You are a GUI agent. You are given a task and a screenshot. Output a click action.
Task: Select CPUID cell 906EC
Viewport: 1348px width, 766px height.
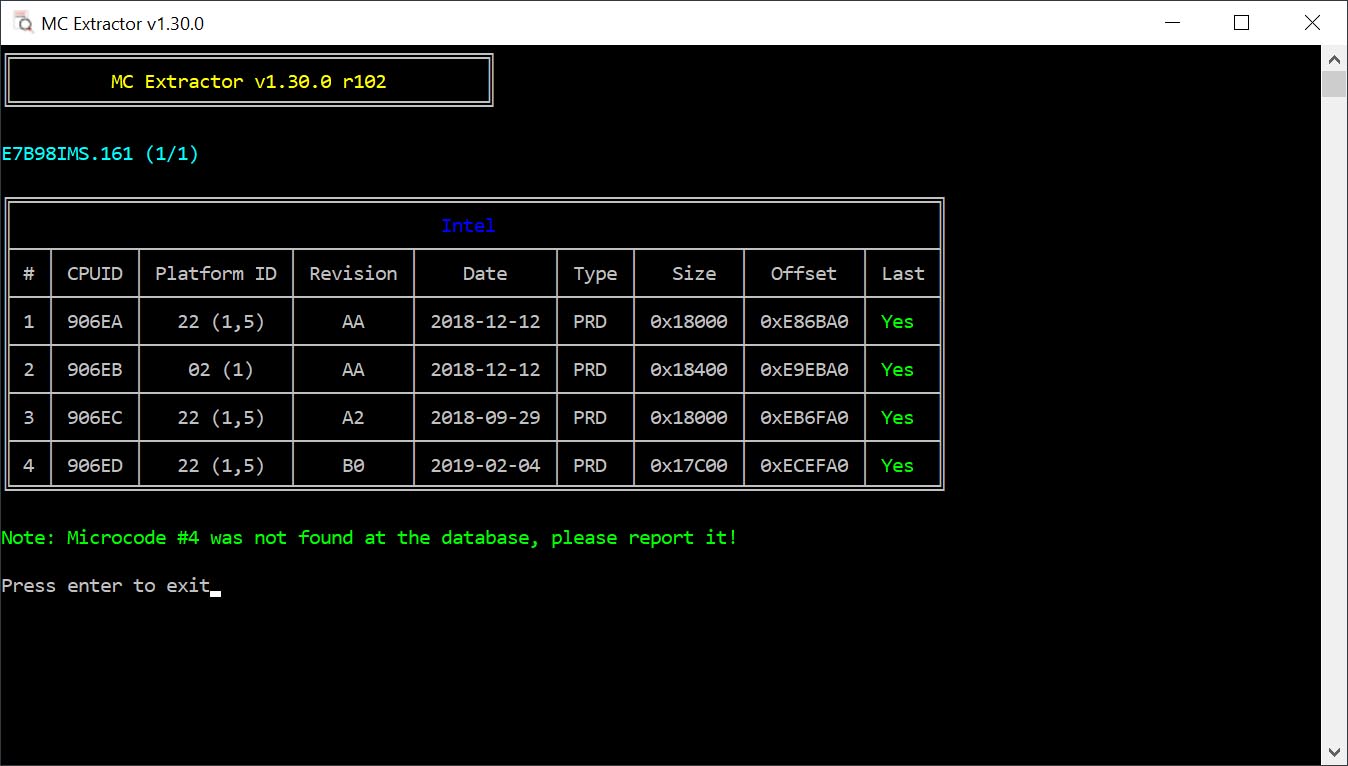click(x=95, y=417)
